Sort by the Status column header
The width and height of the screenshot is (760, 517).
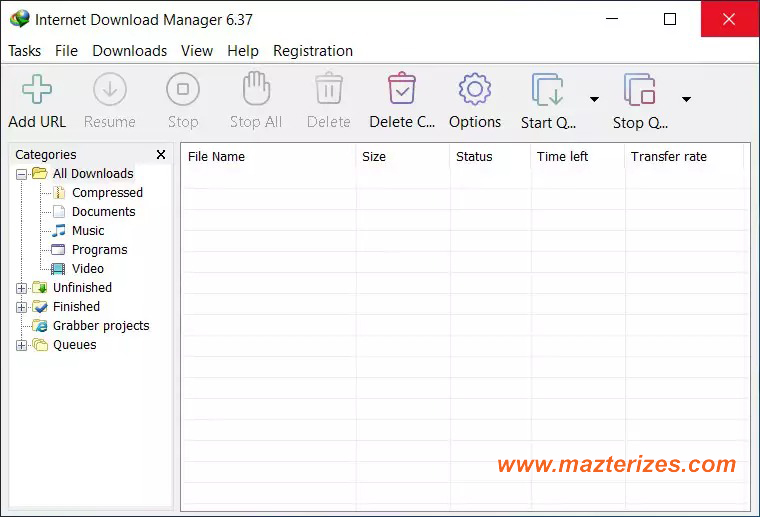click(490, 157)
